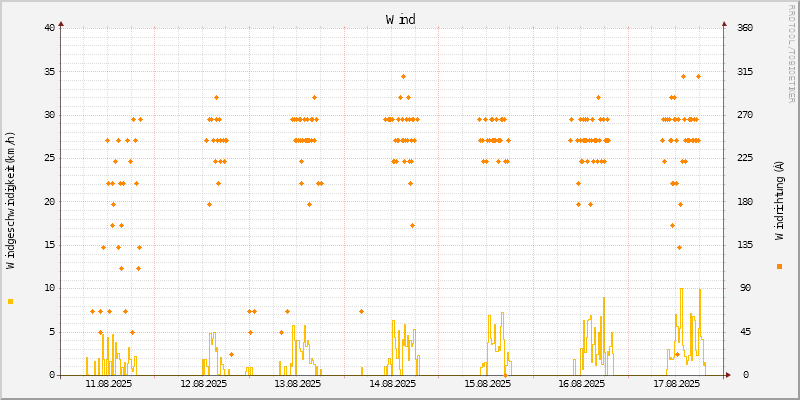Select the 15.08.2025 date label
This screenshot has width=800, height=400.
[x=488, y=383]
